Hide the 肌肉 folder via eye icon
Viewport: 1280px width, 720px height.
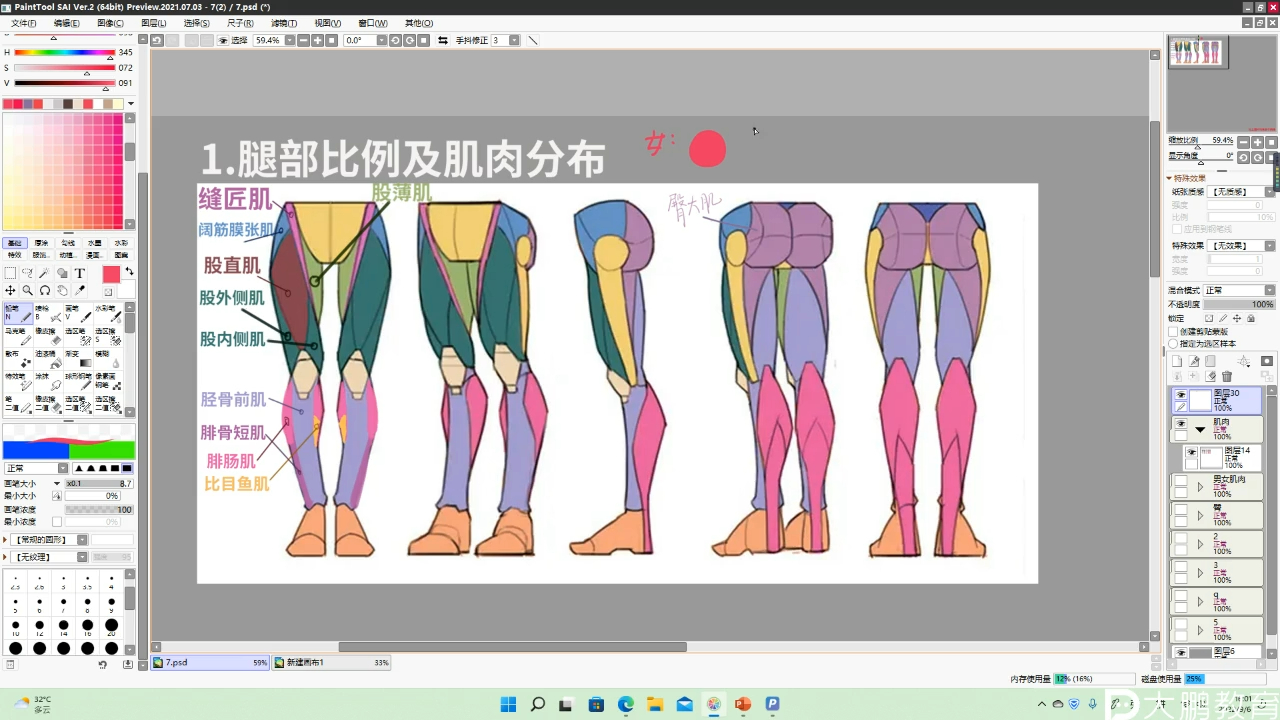point(1181,423)
